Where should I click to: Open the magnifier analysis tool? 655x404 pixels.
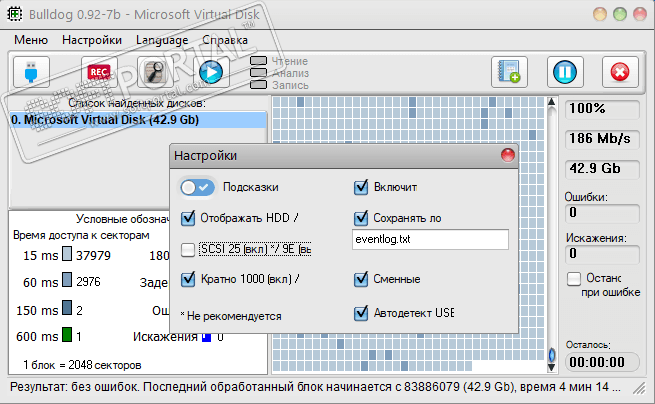click(x=155, y=72)
